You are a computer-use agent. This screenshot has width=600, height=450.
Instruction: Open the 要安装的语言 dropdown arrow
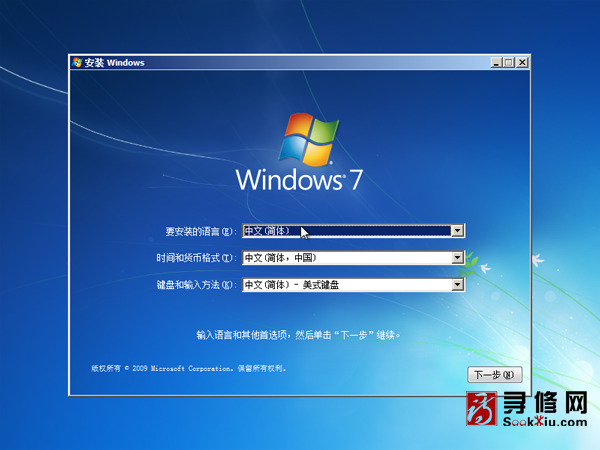pos(457,231)
